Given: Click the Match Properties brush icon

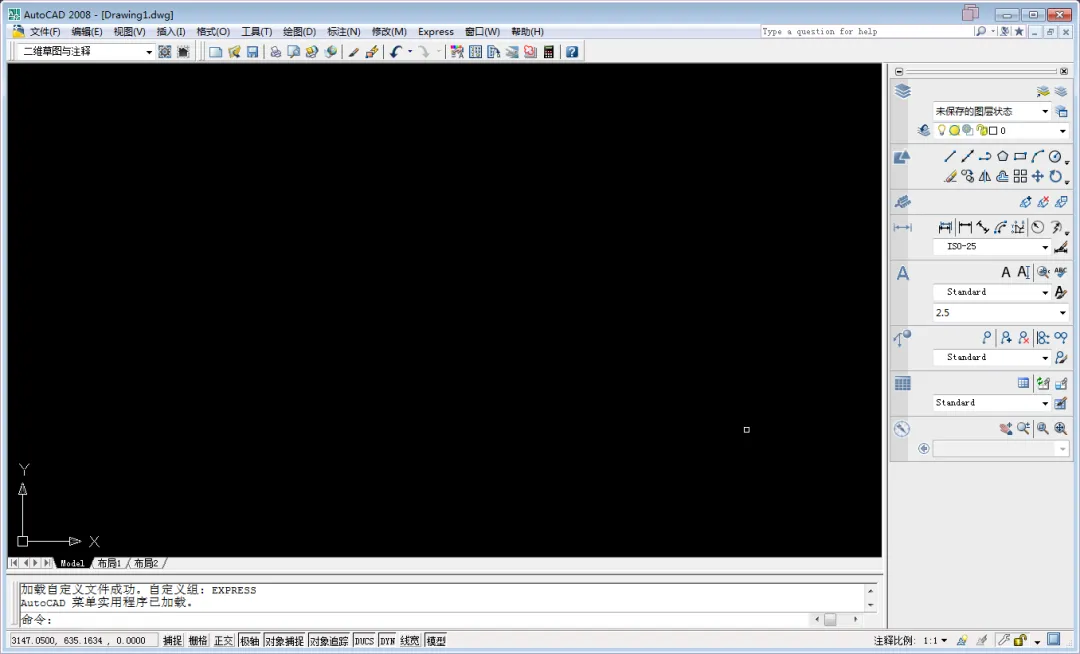Looking at the screenshot, I should (x=353, y=52).
